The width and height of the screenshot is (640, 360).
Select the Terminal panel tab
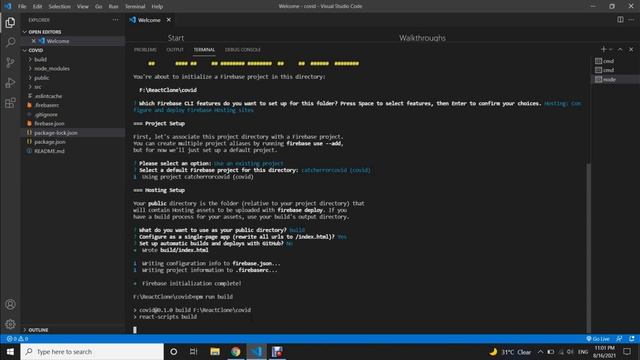pyautogui.click(x=204, y=50)
